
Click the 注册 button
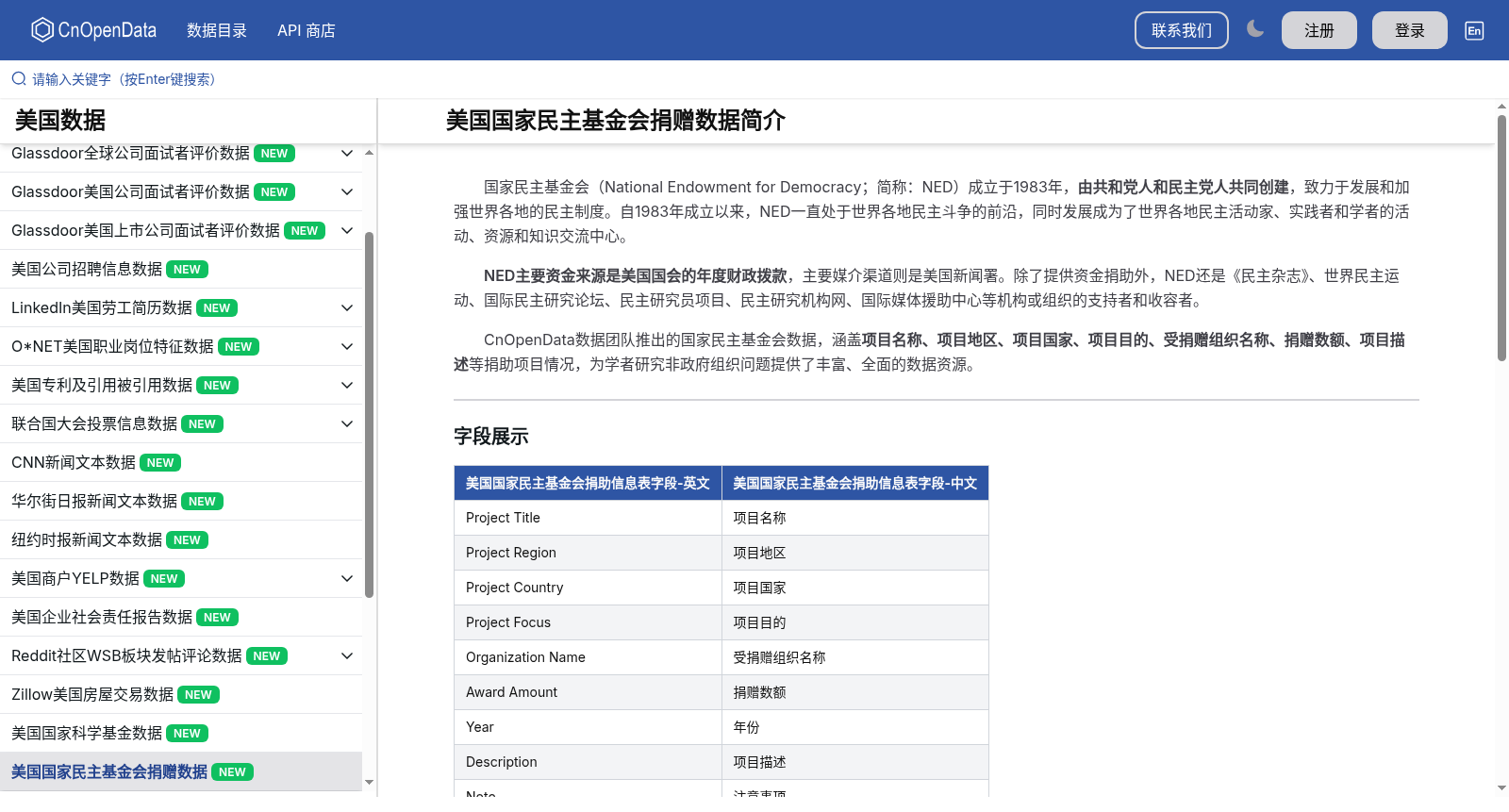tap(1319, 30)
